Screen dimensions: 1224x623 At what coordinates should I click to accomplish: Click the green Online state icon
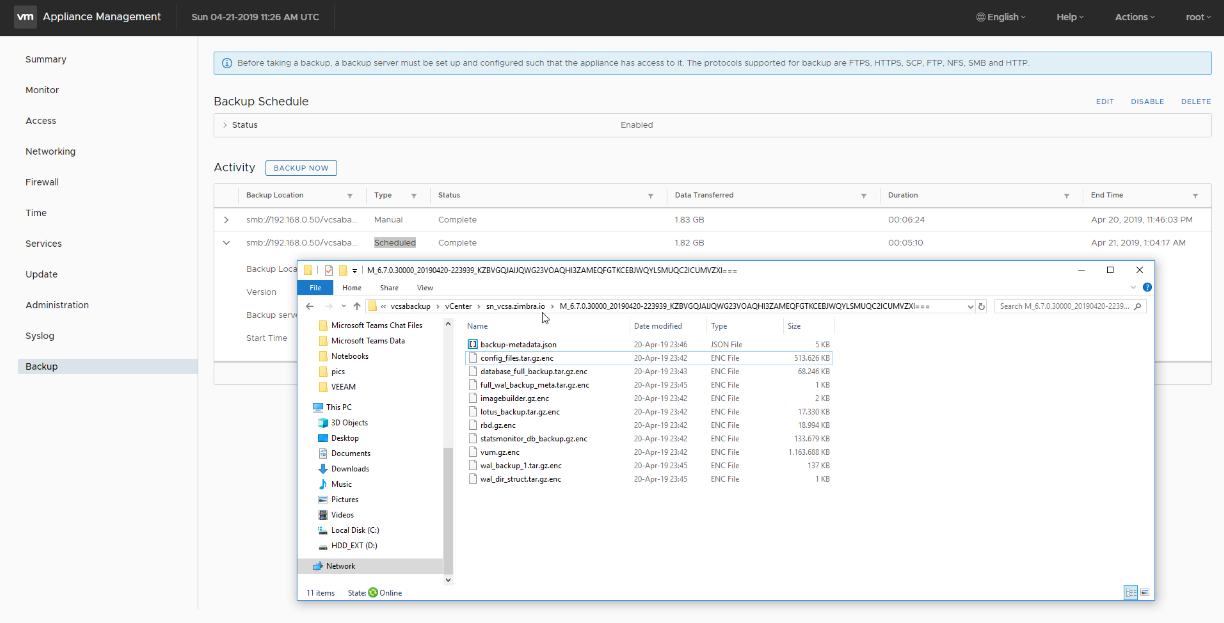pos(373,592)
